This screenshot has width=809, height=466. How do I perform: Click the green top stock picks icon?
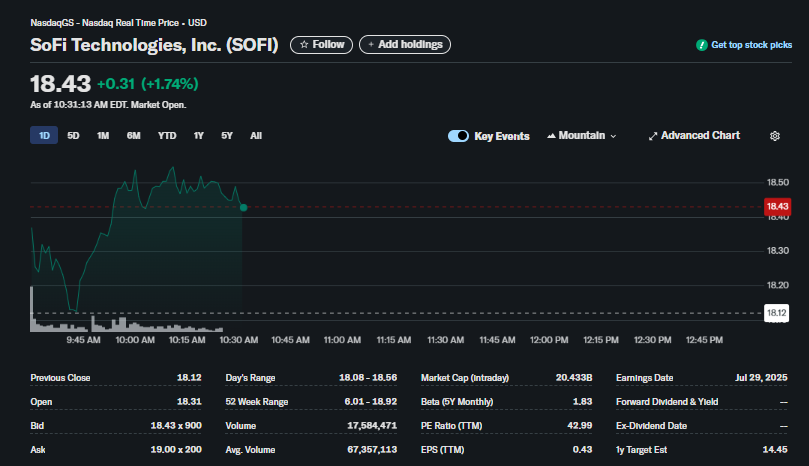tap(702, 45)
